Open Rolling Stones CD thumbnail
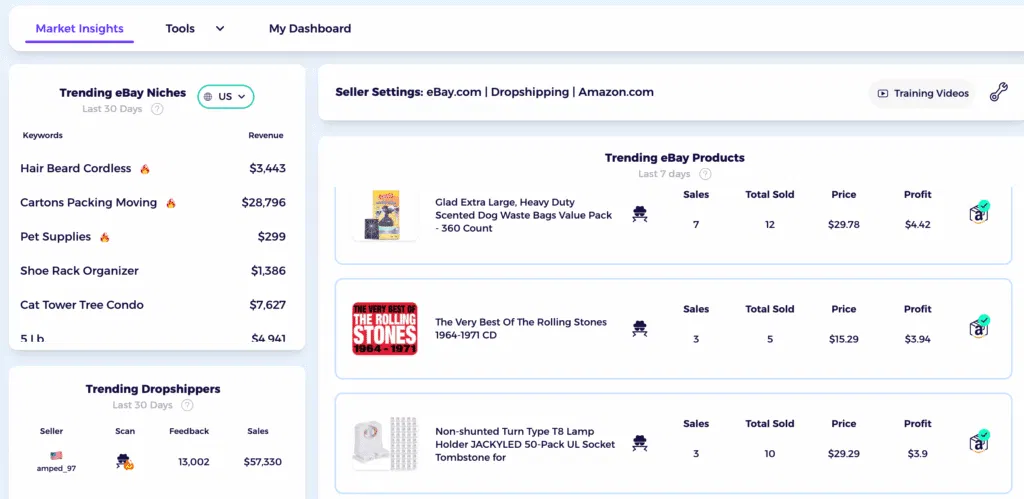The height and width of the screenshot is (499, 1024). 385,329
